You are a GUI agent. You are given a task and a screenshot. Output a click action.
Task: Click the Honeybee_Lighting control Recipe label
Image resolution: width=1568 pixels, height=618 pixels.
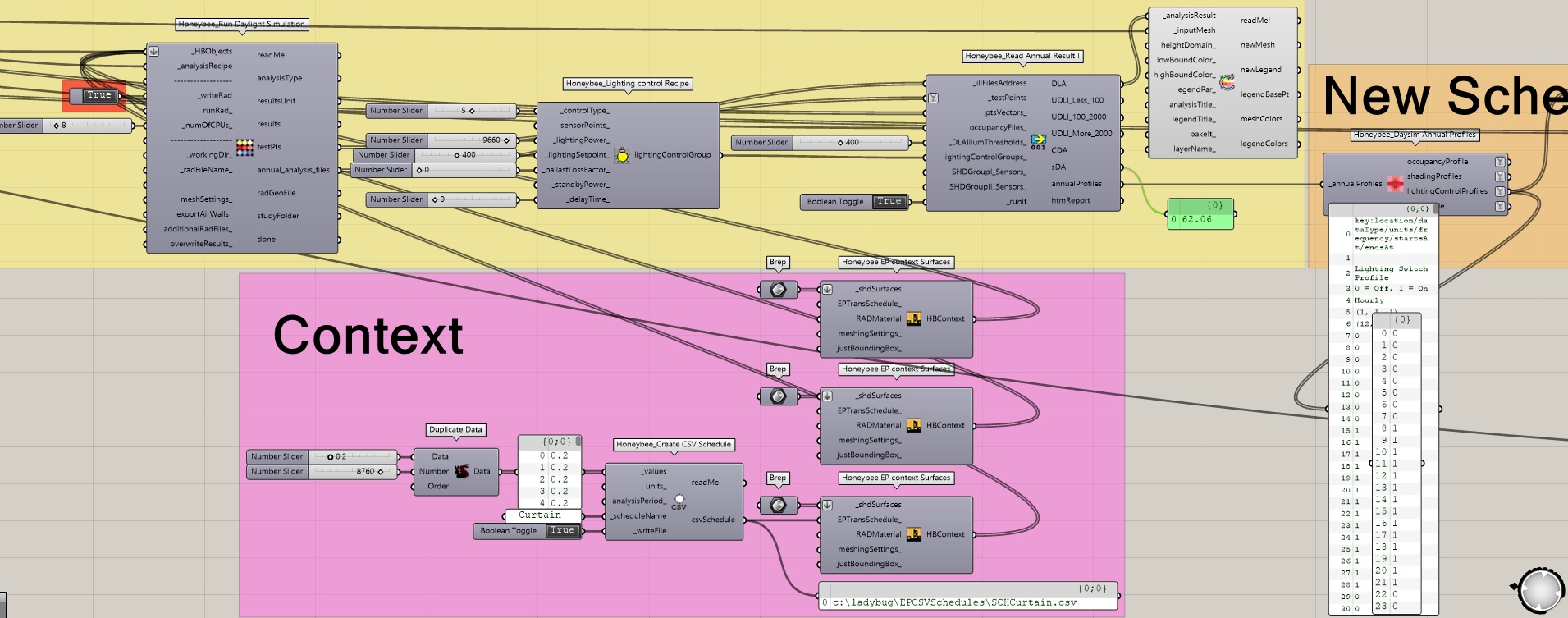(628, 84)
